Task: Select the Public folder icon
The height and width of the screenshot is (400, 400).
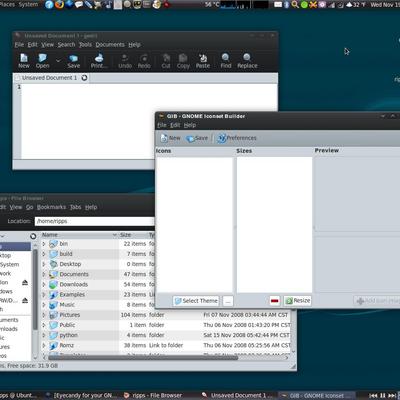Action: [54, 325]
